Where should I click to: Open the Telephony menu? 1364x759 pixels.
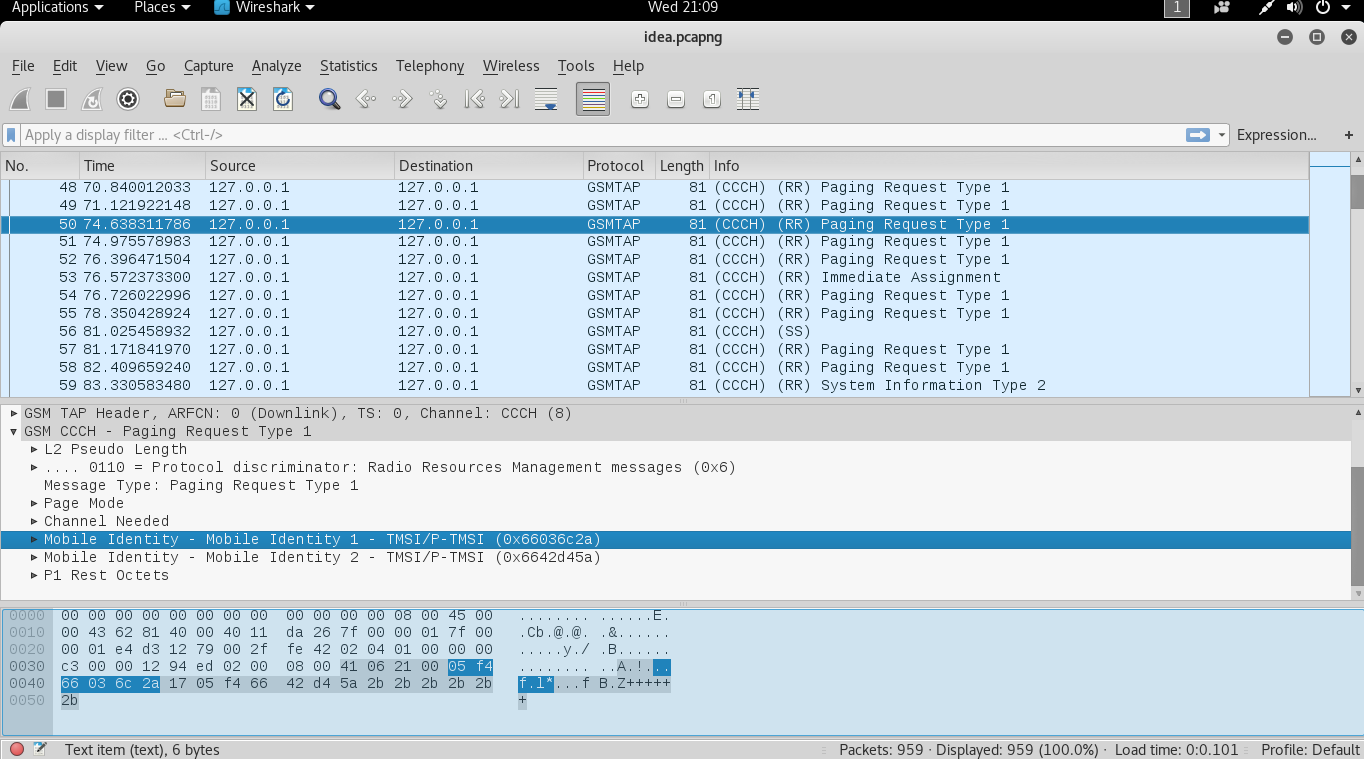[x=429, y=66]
